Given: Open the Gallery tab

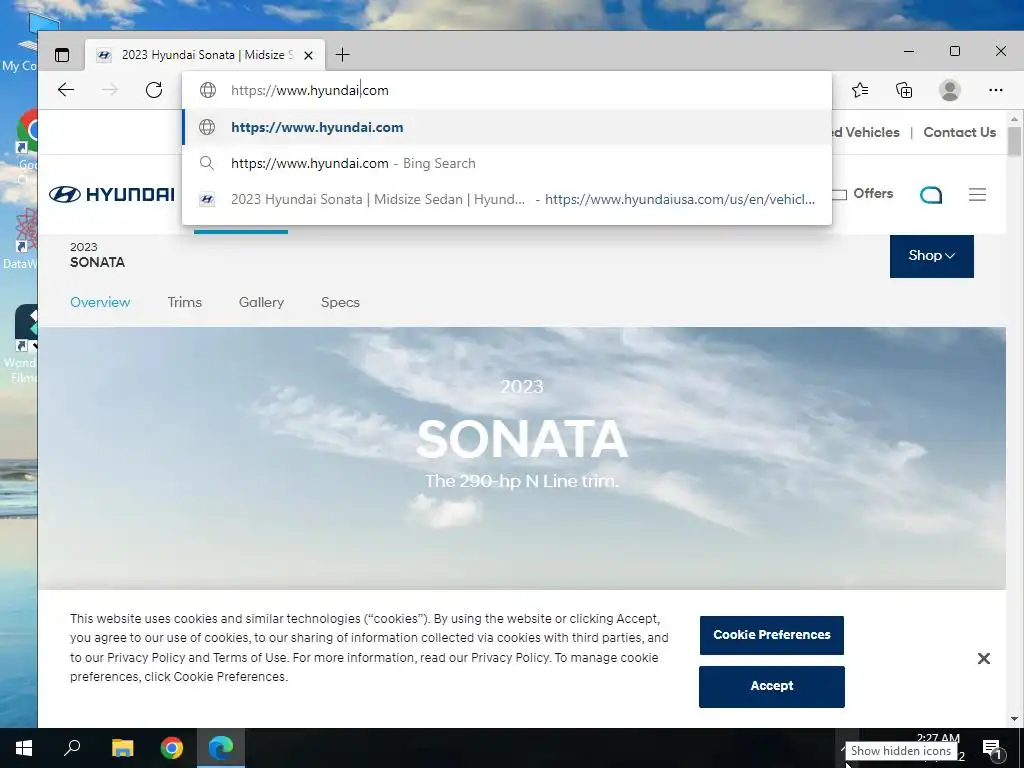Looking at the screenshot, I should (x=261, y=302).
